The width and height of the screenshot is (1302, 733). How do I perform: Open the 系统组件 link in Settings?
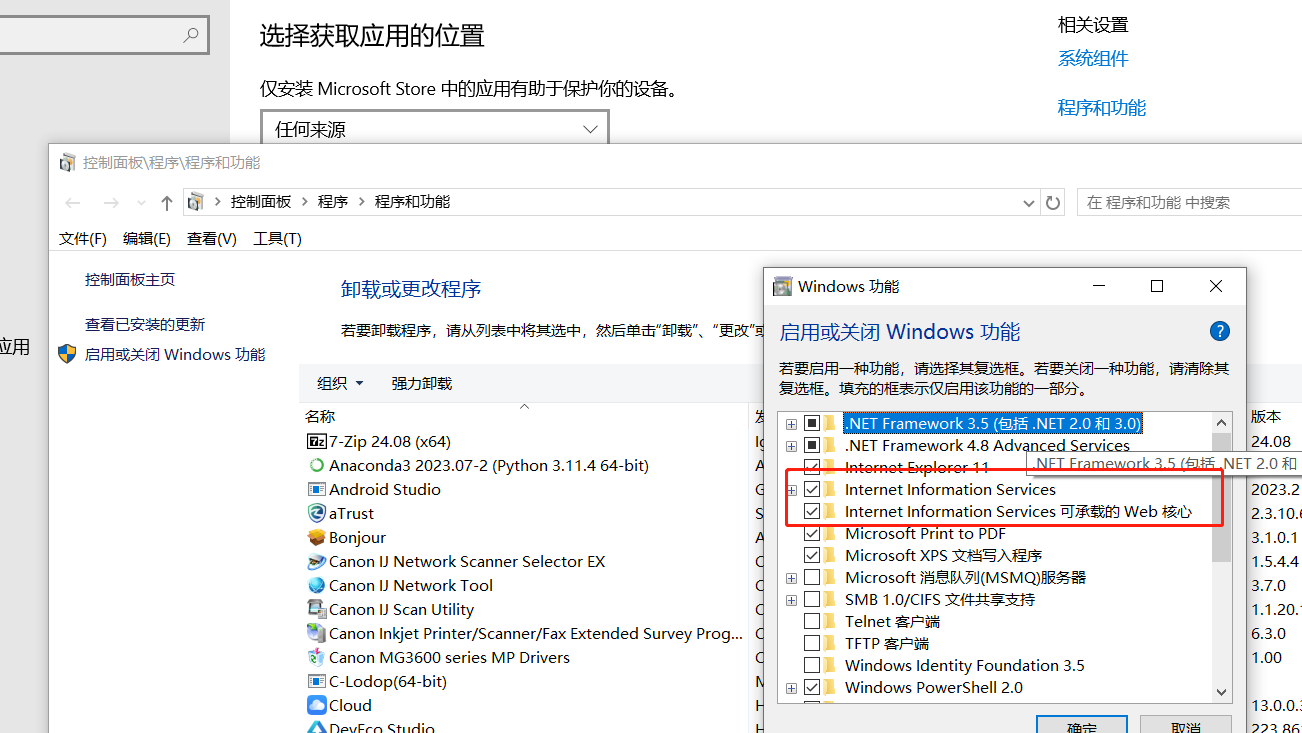pos(1093,59)
